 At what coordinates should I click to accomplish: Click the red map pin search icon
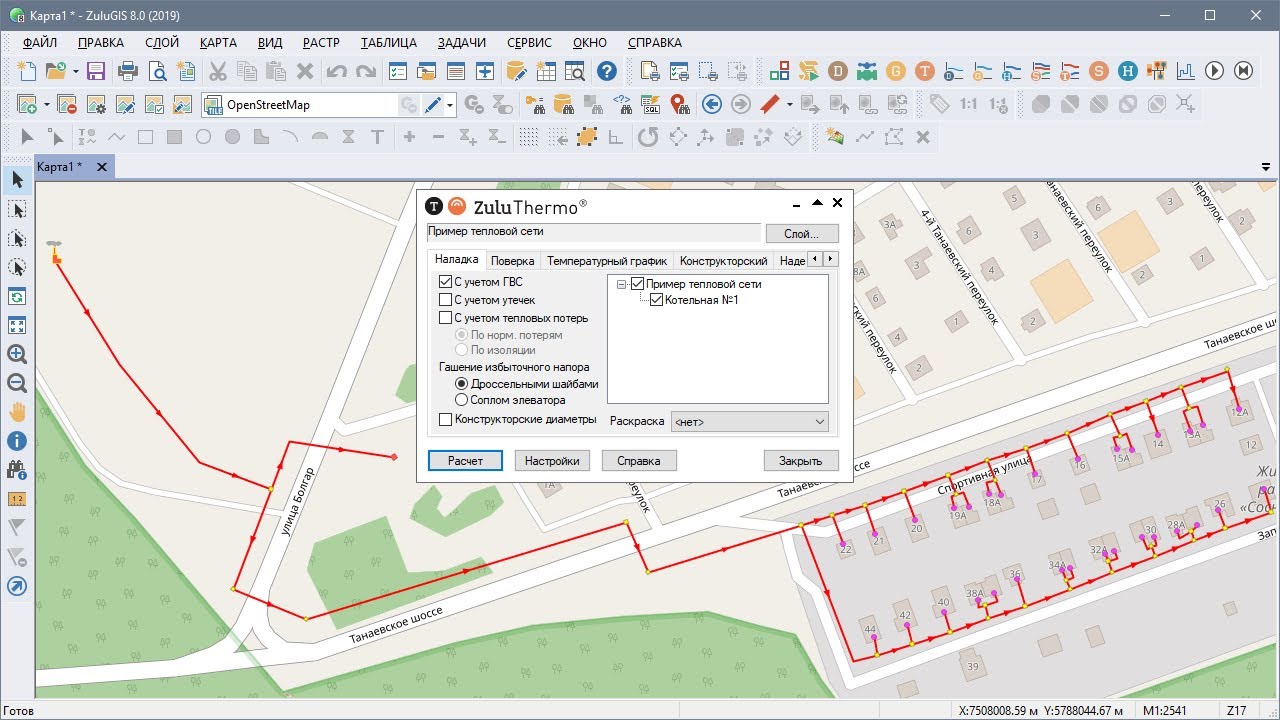pyautogui.click(x=679, y=104)
